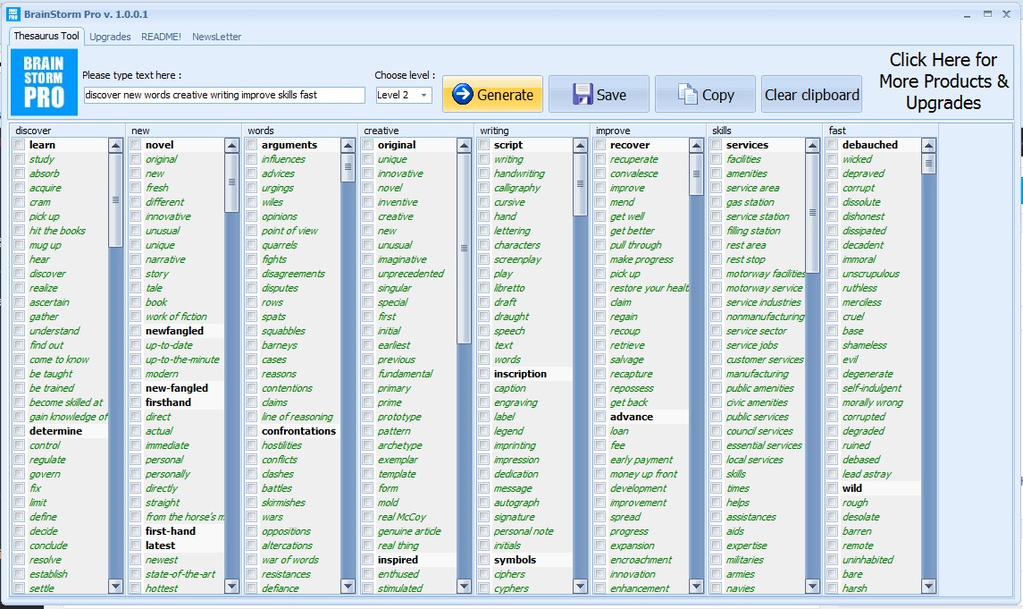Image resolution: width=1023 pixels, height=609 pixels.
Task: Select the word 'early payment'
Action: click(x=641, y=460)
